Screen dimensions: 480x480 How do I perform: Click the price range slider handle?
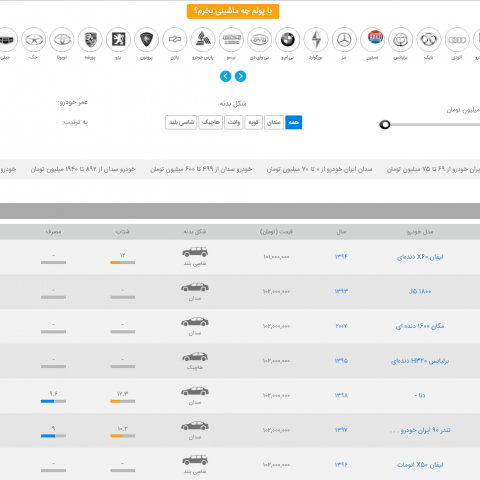click(x=385, y=125)
